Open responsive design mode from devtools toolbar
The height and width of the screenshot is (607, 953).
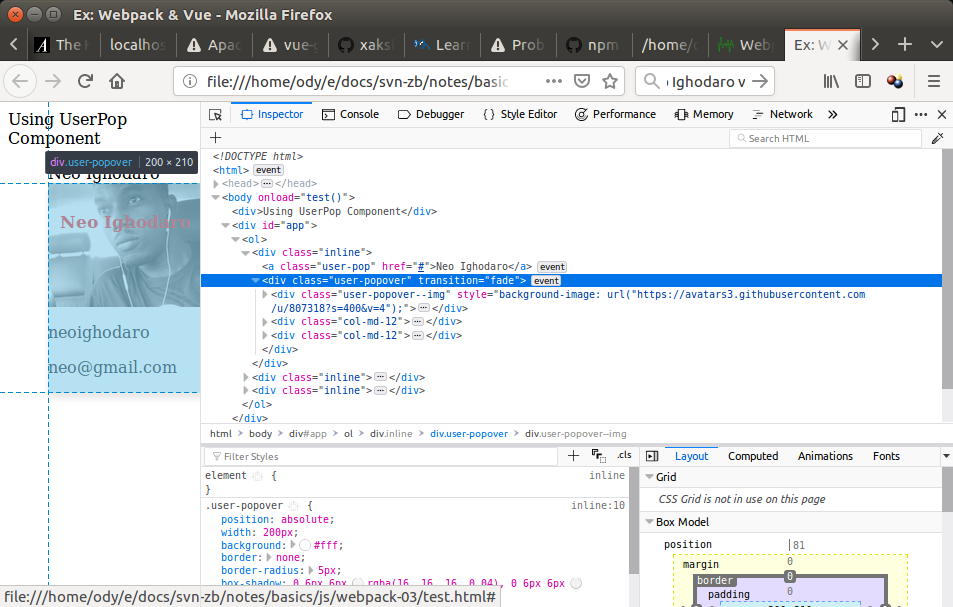tap(898, 114)
